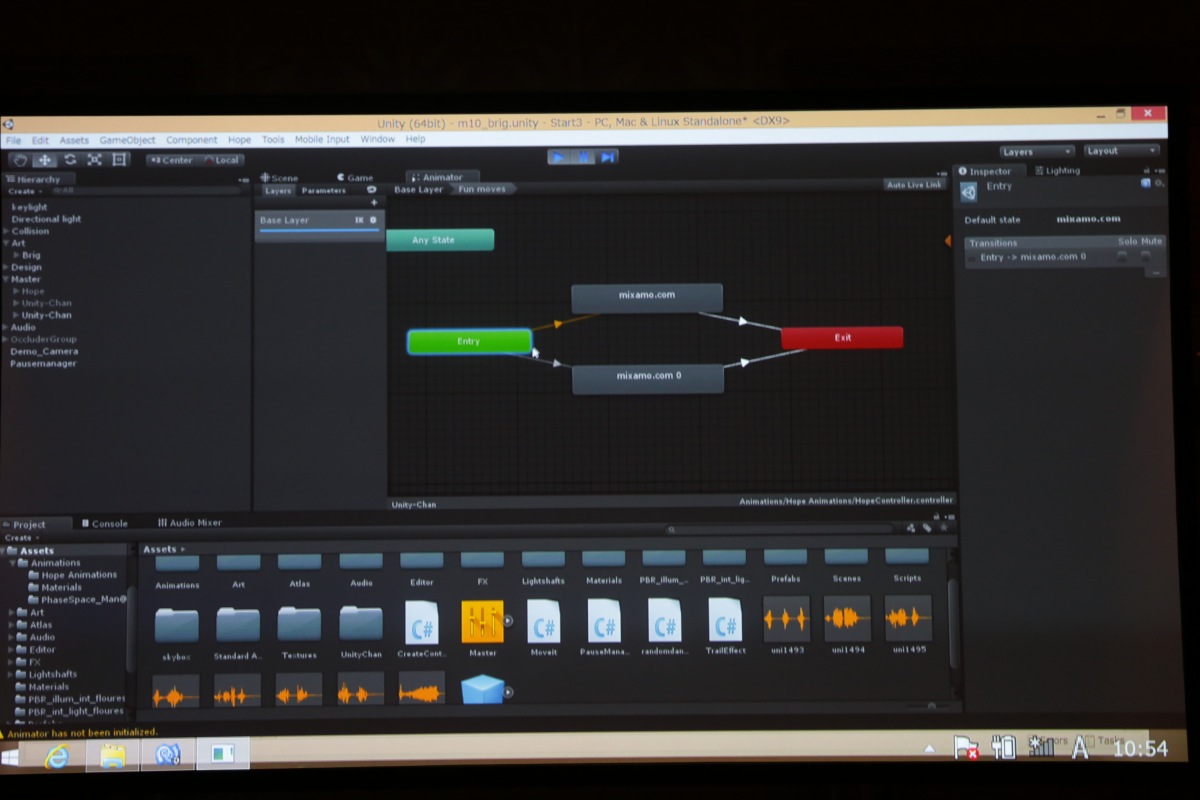This screenshot has width=1200, height=800.
Task: Switch to Parameters tab in Animator
Action: tap(324, 190)
